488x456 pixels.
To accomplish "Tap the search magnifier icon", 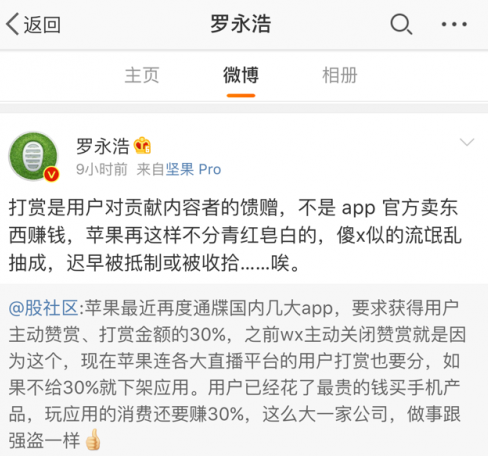I will click(401, 24).
